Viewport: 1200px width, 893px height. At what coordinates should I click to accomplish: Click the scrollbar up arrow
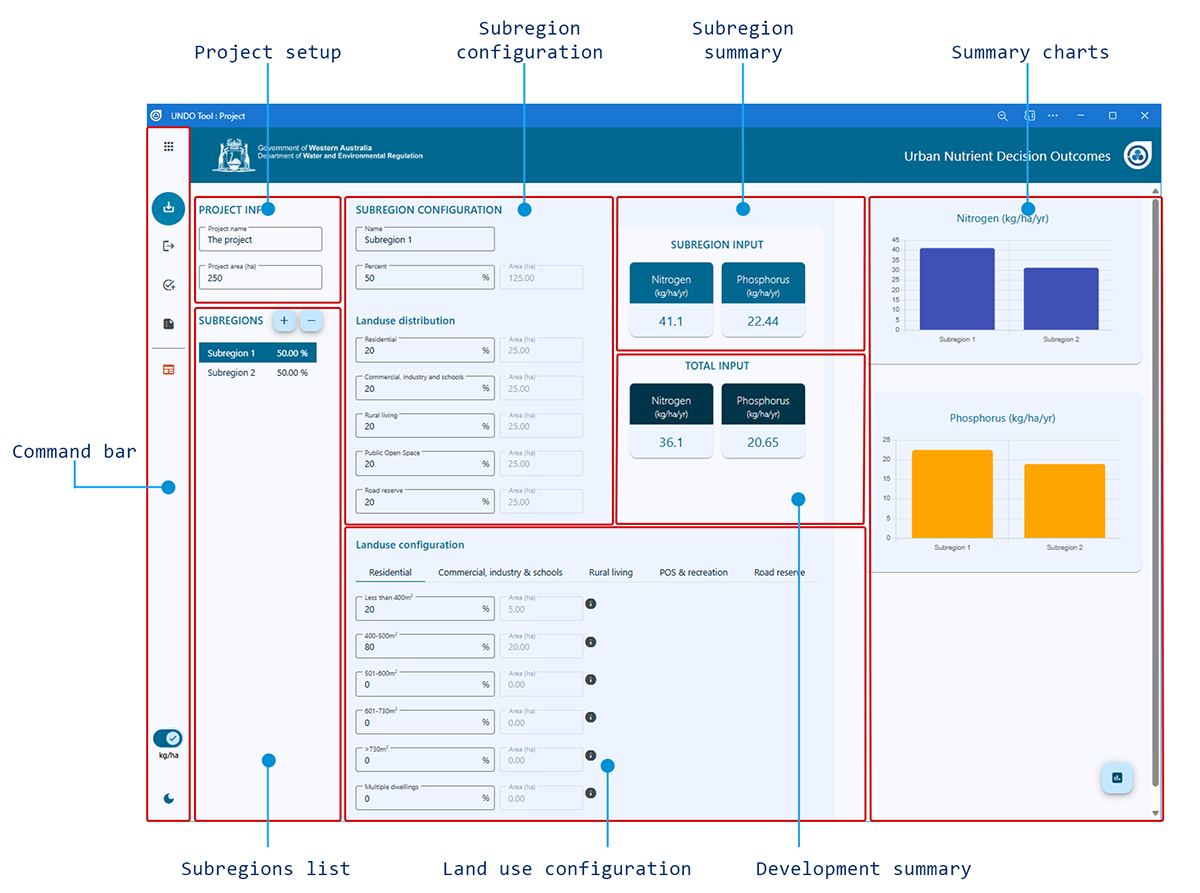pos(1156,190)
